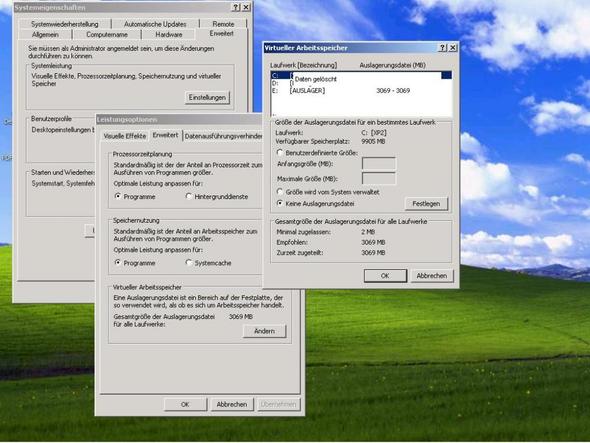The image size is (590, 443).
Task: Choose Hintergrunddienste radio option
Action: click(217, 196)
